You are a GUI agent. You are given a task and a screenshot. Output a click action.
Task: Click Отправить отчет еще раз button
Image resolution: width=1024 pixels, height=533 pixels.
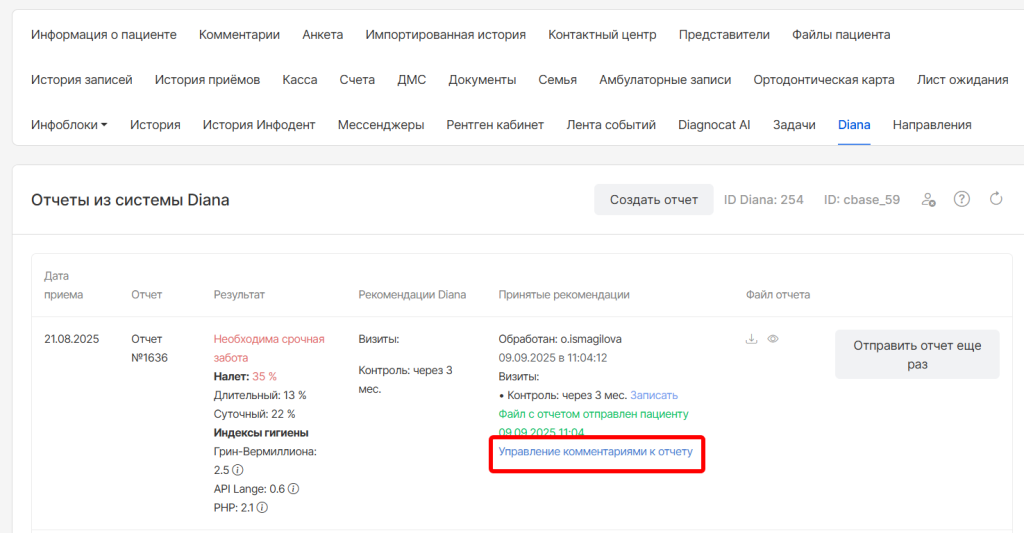click(x=917, y=355)
